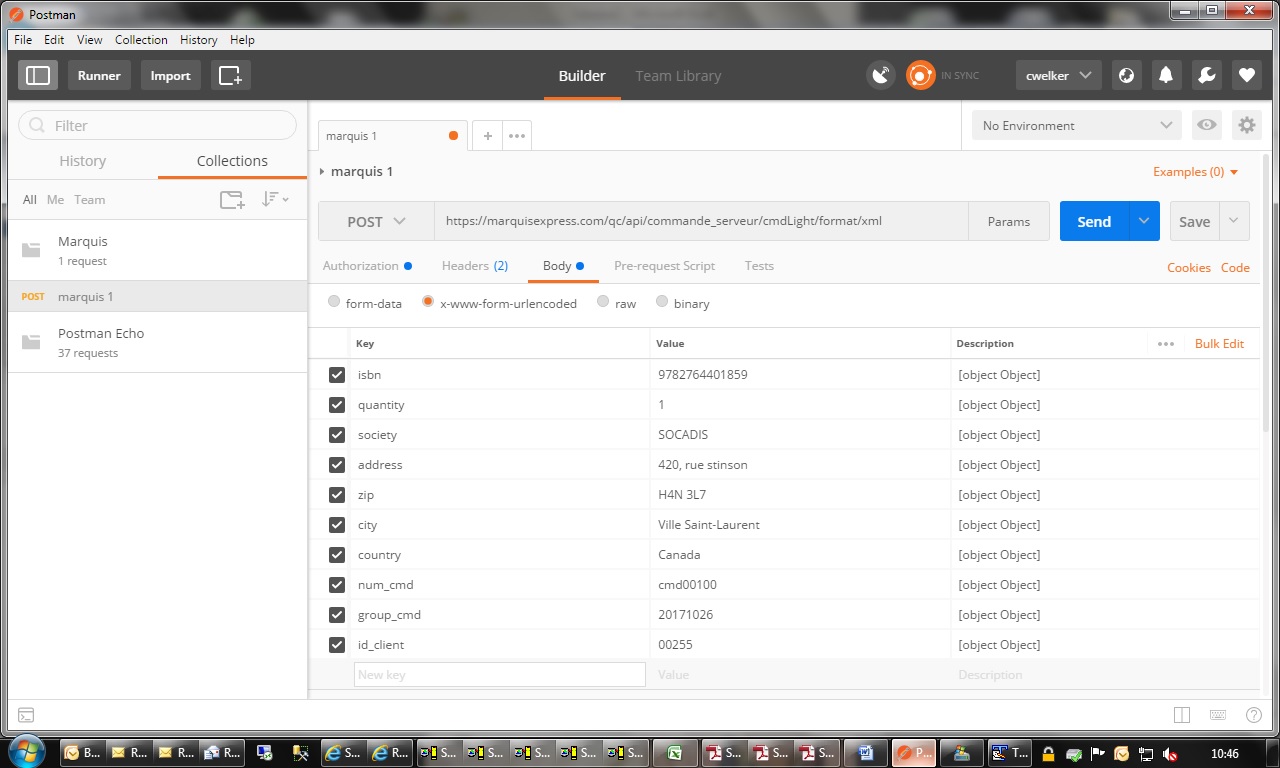This screenshot has height=768, width=1280.
Task: Click the New key input field
Action: coord(500,675)
